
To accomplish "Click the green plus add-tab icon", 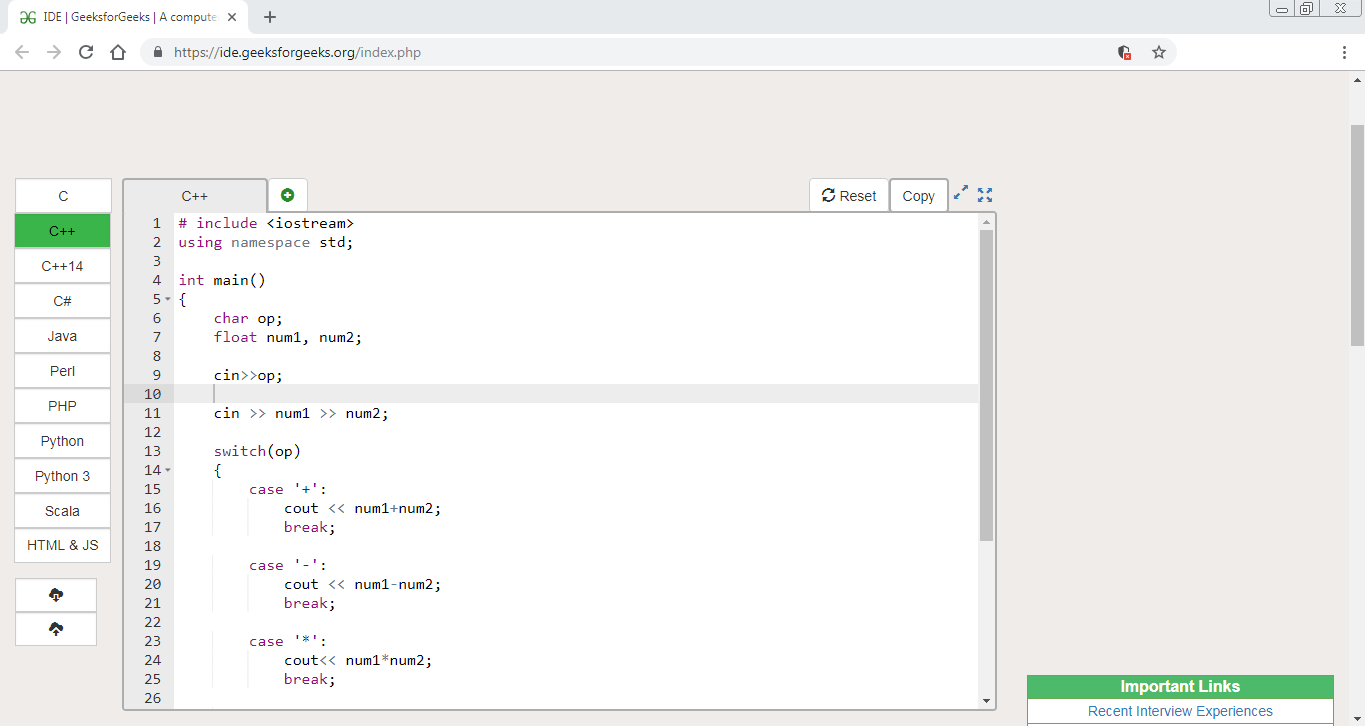I will [288, 195].
